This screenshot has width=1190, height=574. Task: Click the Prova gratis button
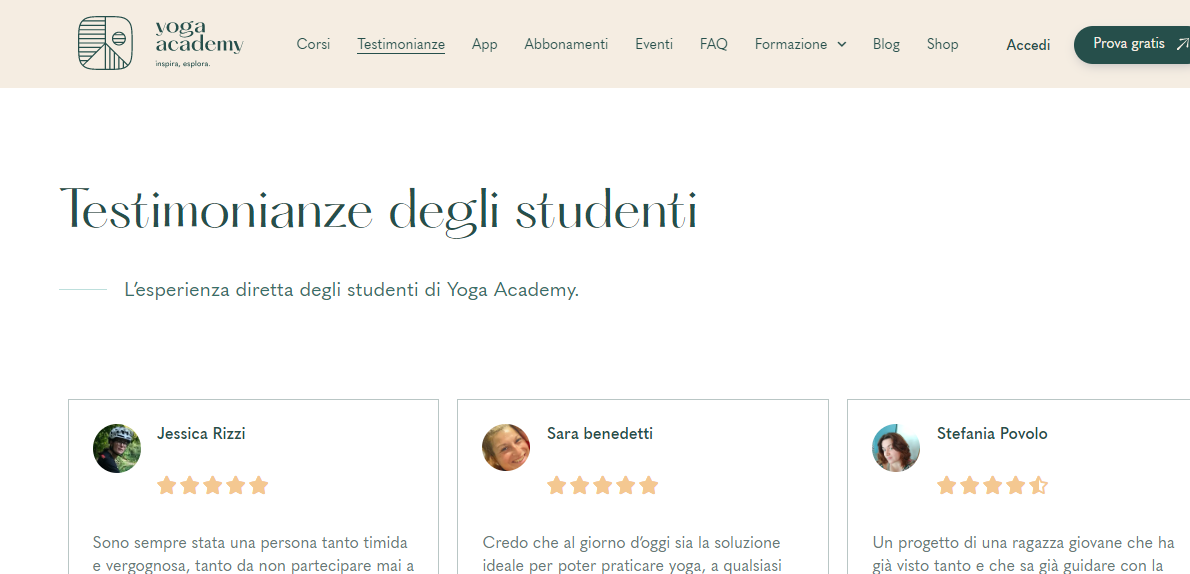click(x=1132, y=45)
